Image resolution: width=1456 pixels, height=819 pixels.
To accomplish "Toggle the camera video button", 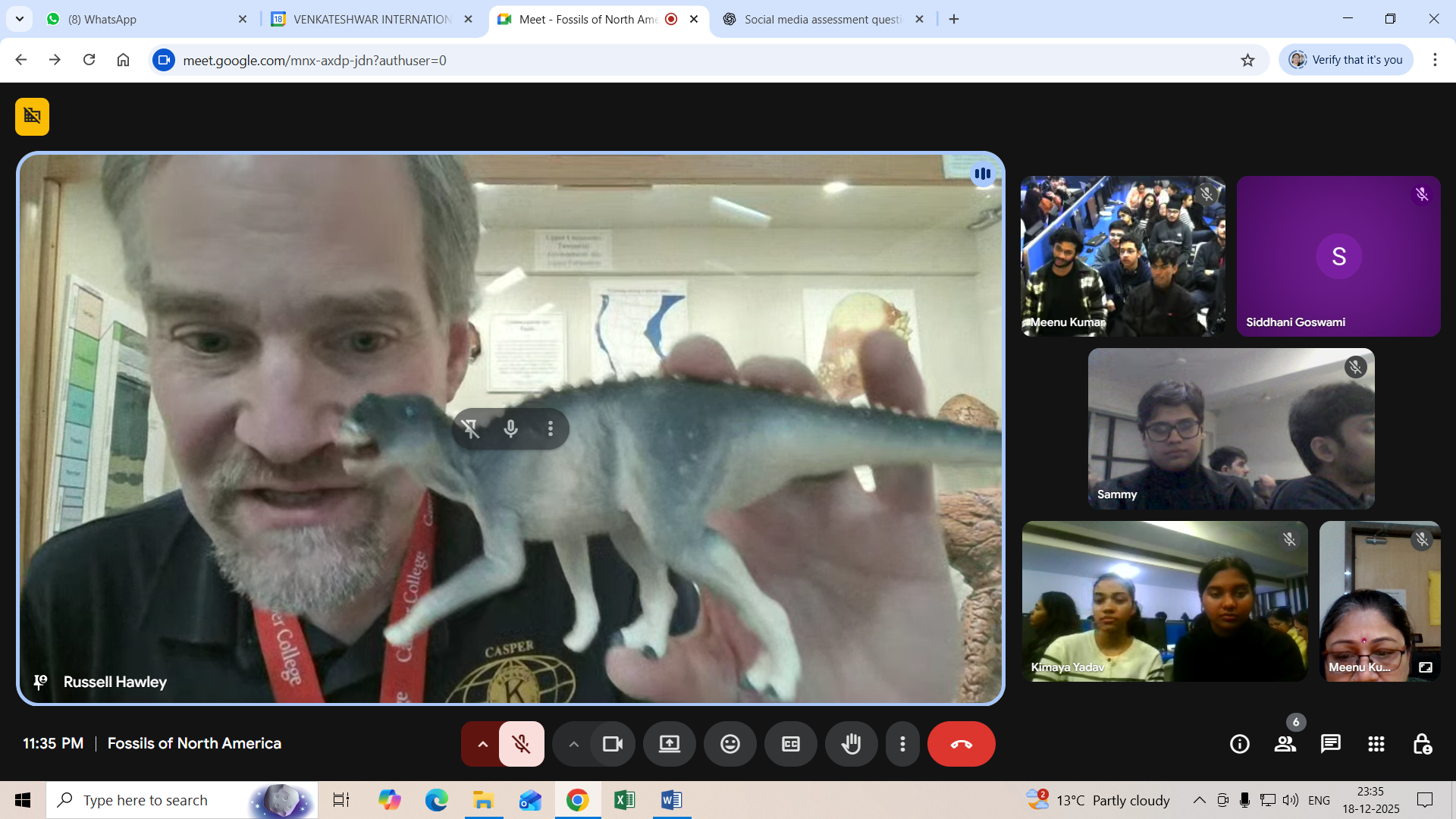I will point(612,744).
